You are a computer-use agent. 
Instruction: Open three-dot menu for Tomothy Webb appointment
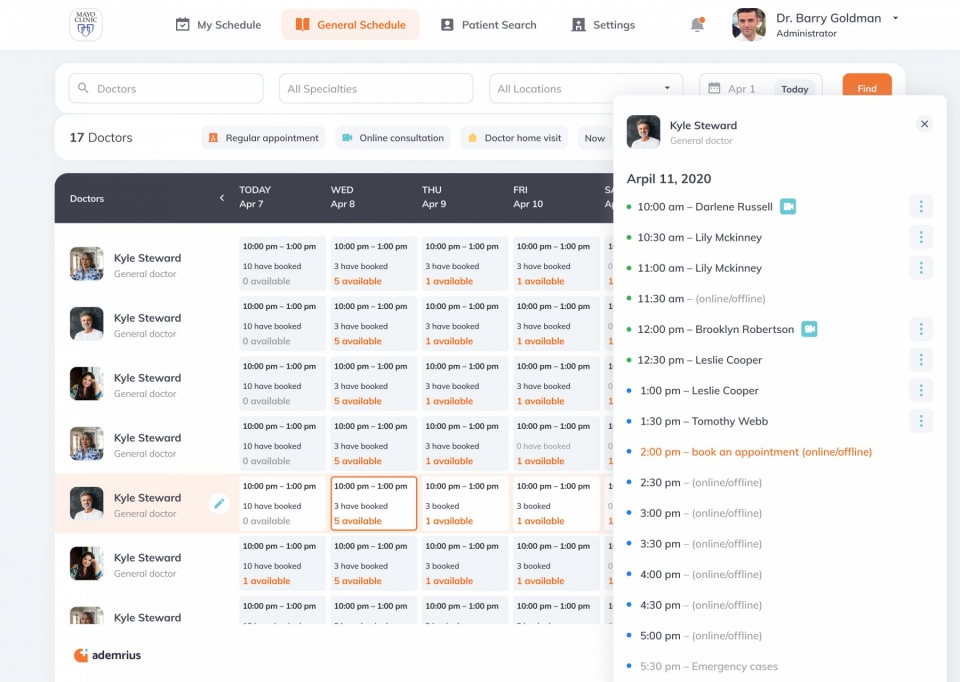point(920,421)
